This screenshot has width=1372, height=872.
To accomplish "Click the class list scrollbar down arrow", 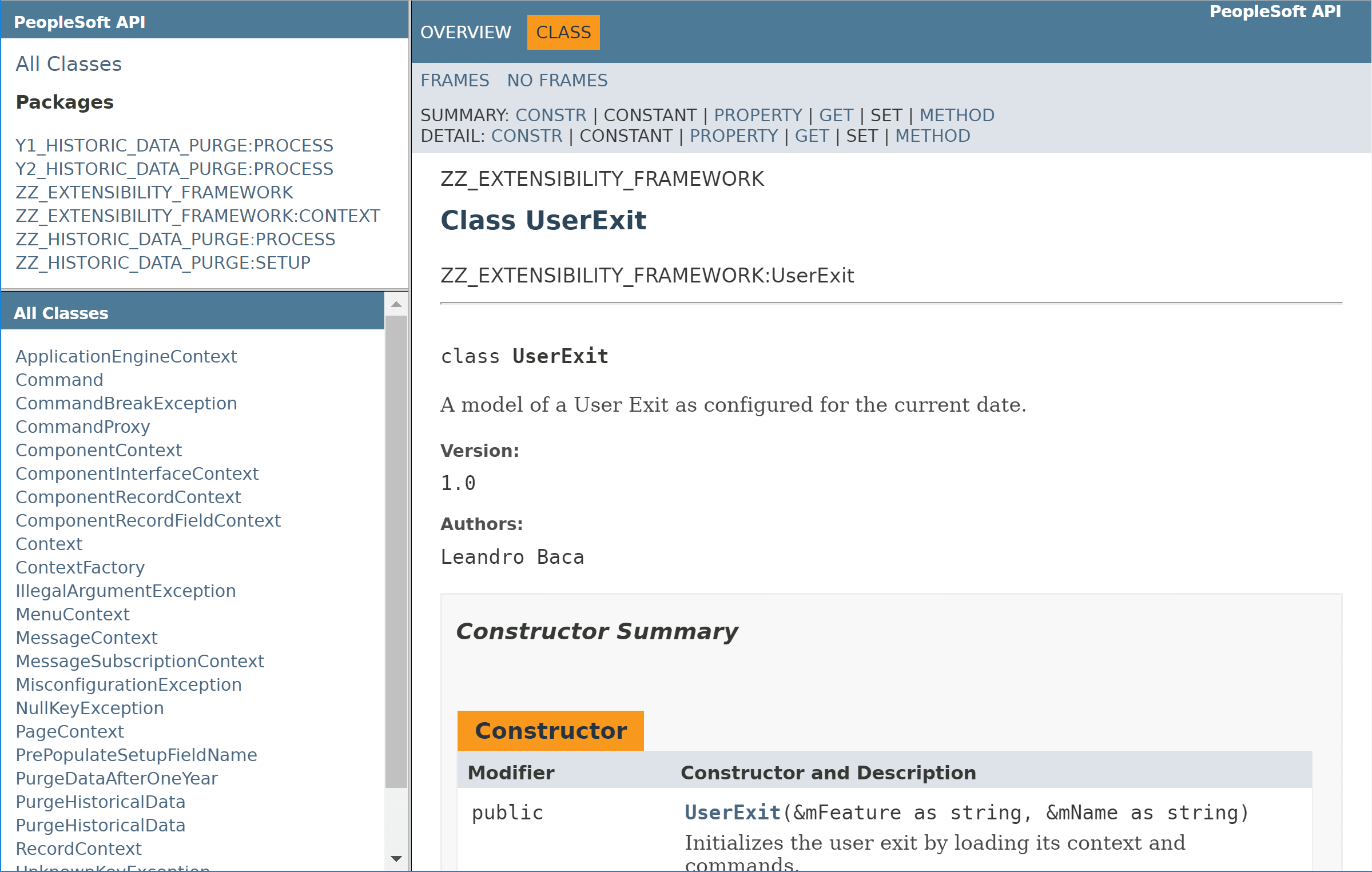I will click(396, 859).
